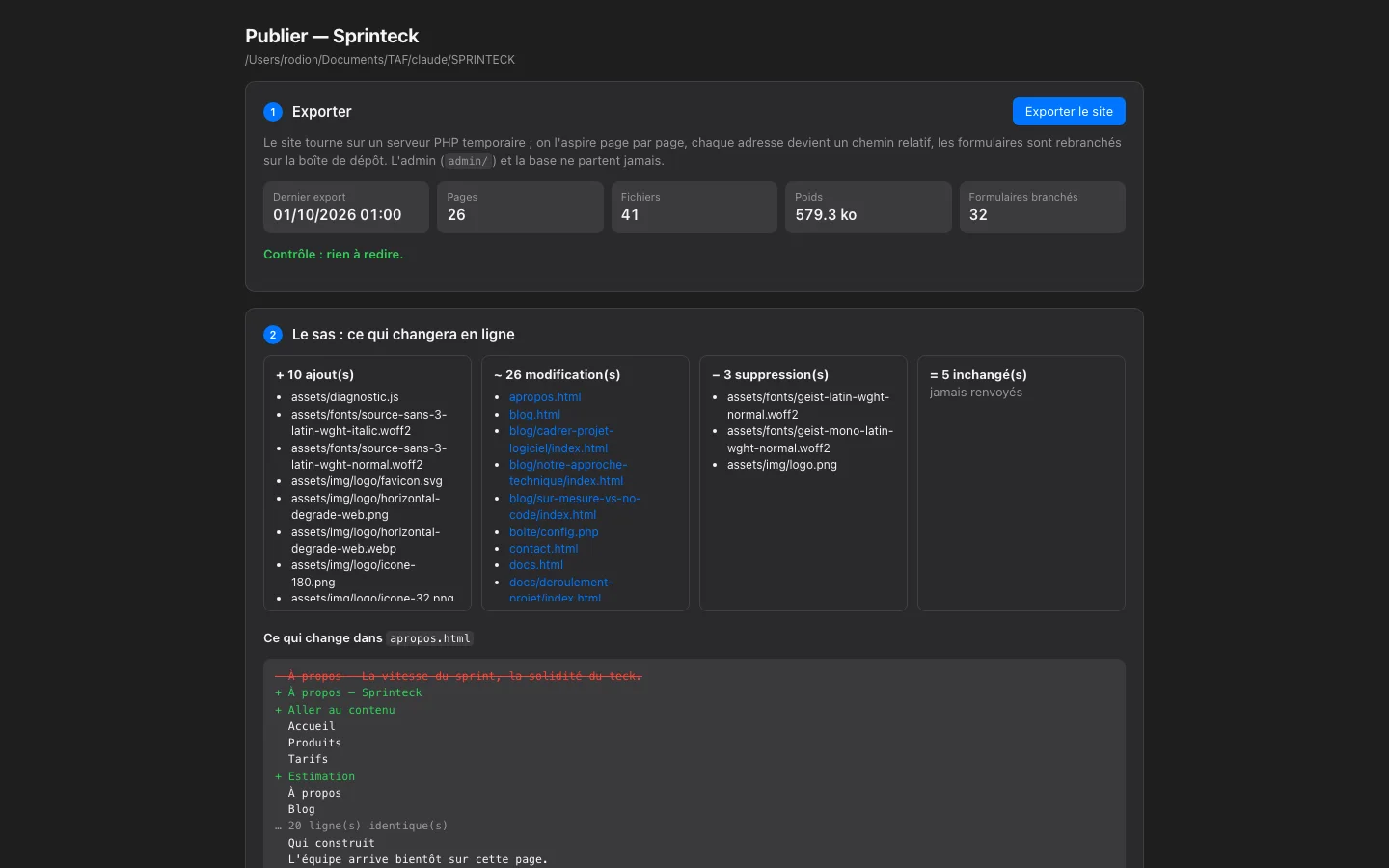Open blog/sur-mesure-vs-no-code/index.html link
Image resolution: width=1389 pixels, height=868 pixels.
[575, 506]
